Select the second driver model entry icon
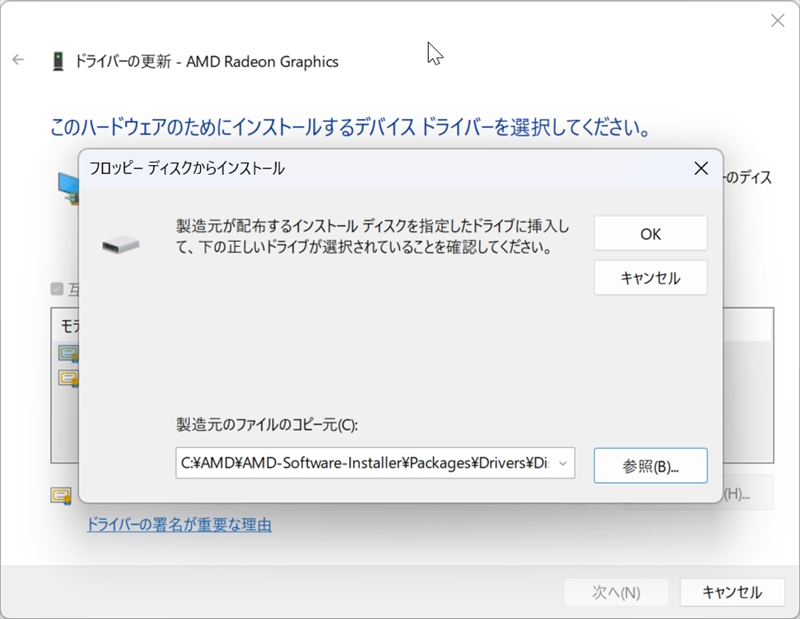 pyautogui.click(x=68, y=379)
